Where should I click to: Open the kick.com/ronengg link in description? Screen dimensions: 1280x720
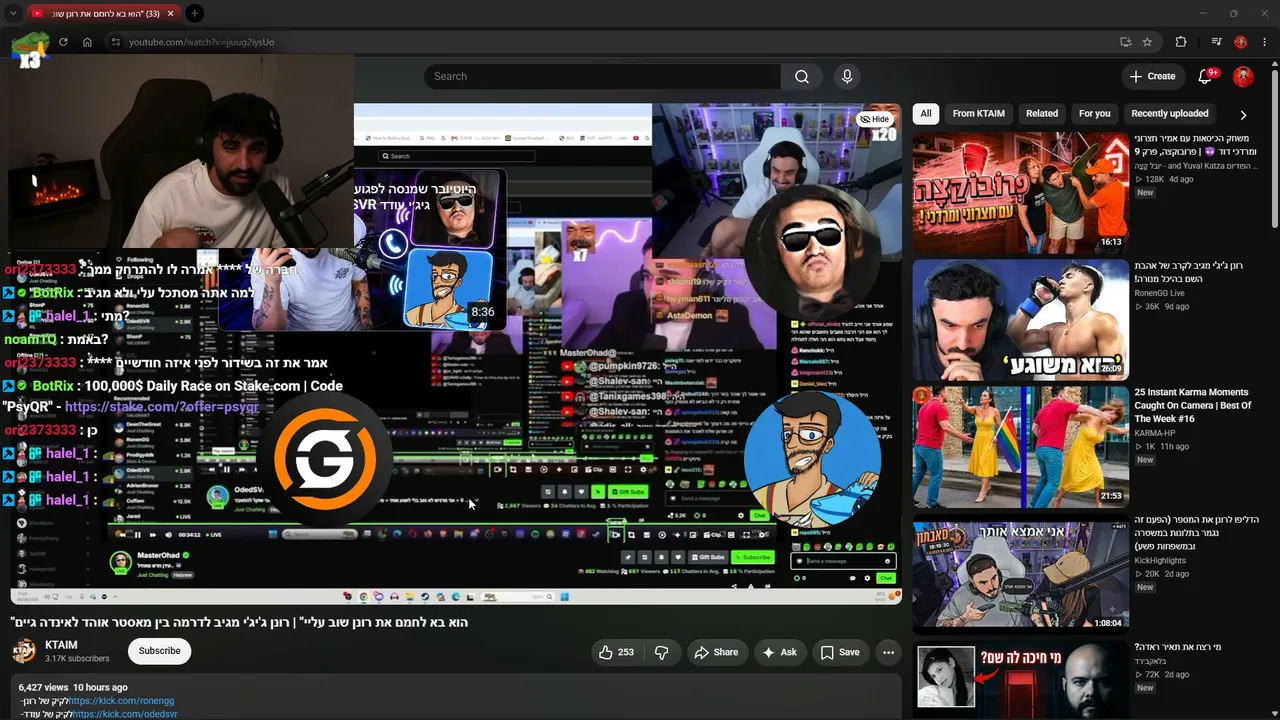pyautogui.click(x=121, y=701)
